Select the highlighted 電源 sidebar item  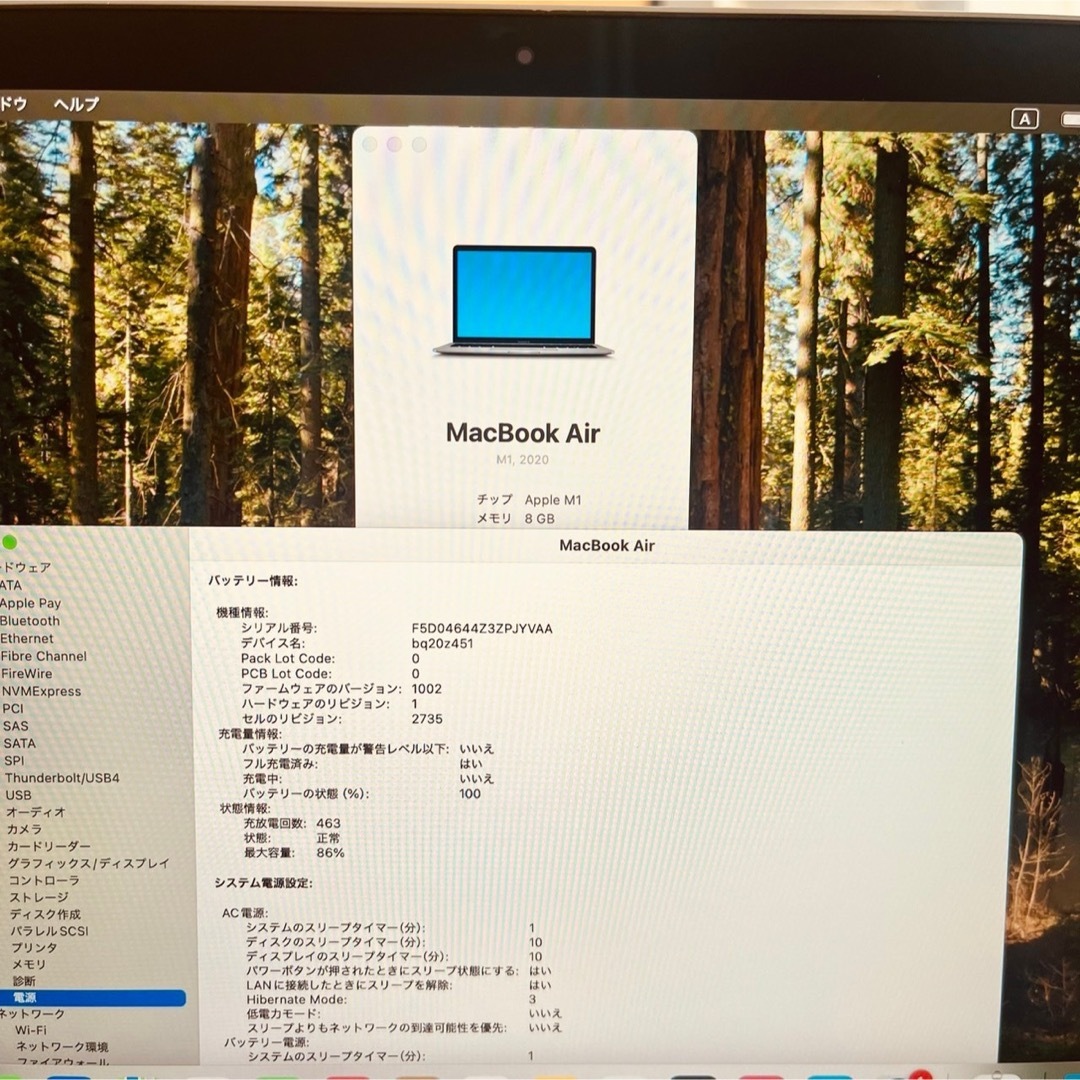pos(92,997)
